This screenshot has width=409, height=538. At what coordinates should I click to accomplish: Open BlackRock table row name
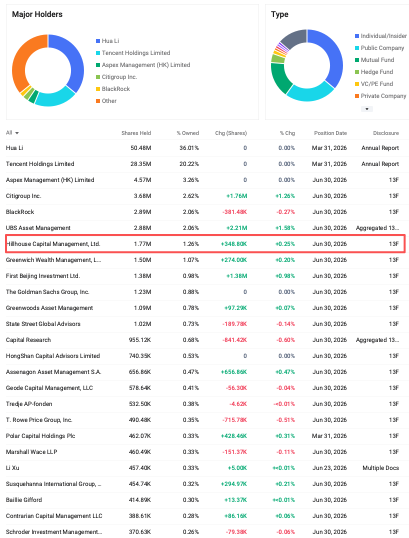coord(20,212)
